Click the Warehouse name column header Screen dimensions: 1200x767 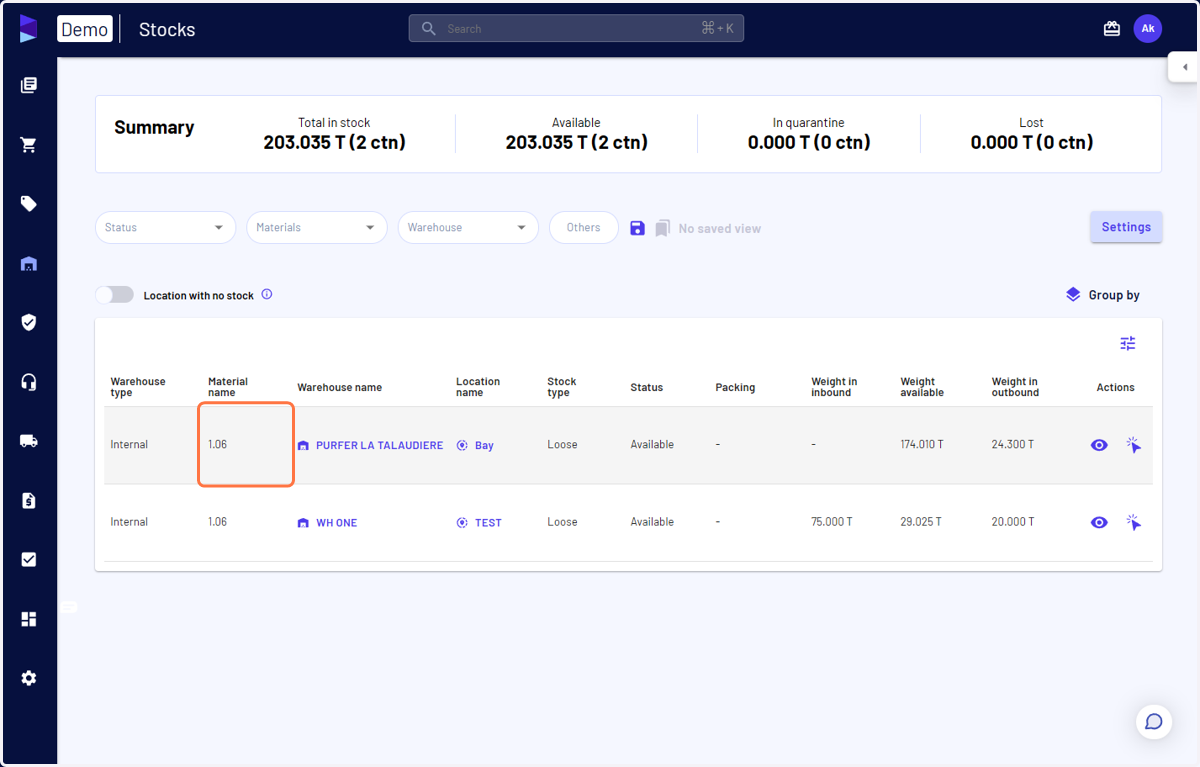point(339,388)
